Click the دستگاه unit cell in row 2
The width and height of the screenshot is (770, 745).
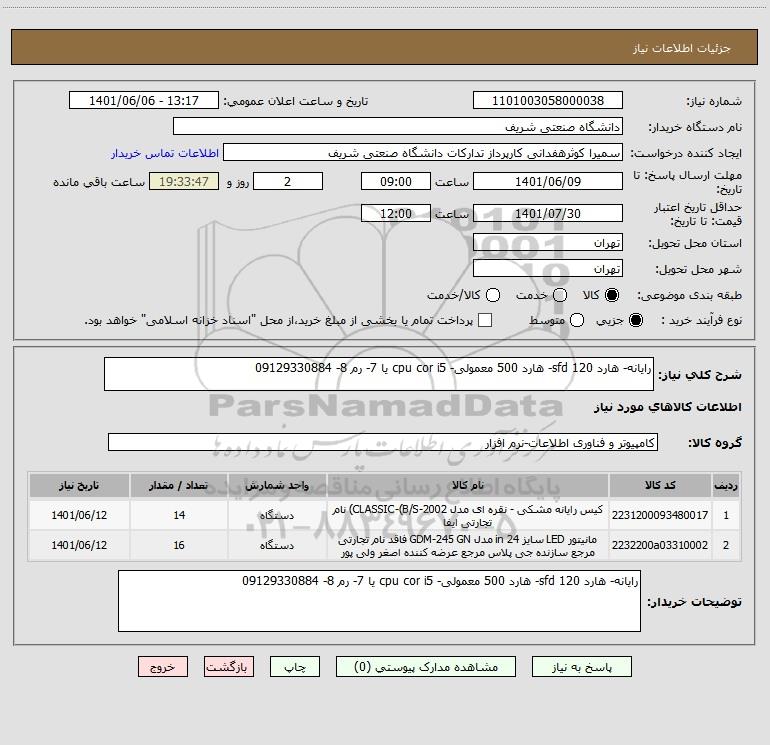[276, 545]
